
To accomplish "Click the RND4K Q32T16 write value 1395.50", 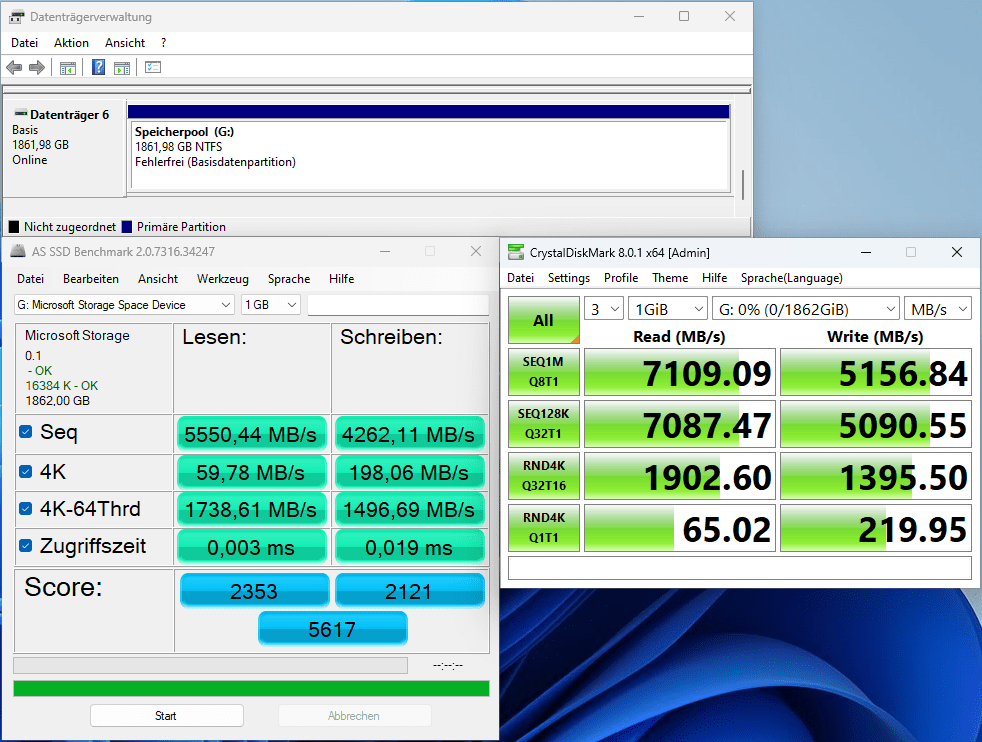I will [876, 477].
